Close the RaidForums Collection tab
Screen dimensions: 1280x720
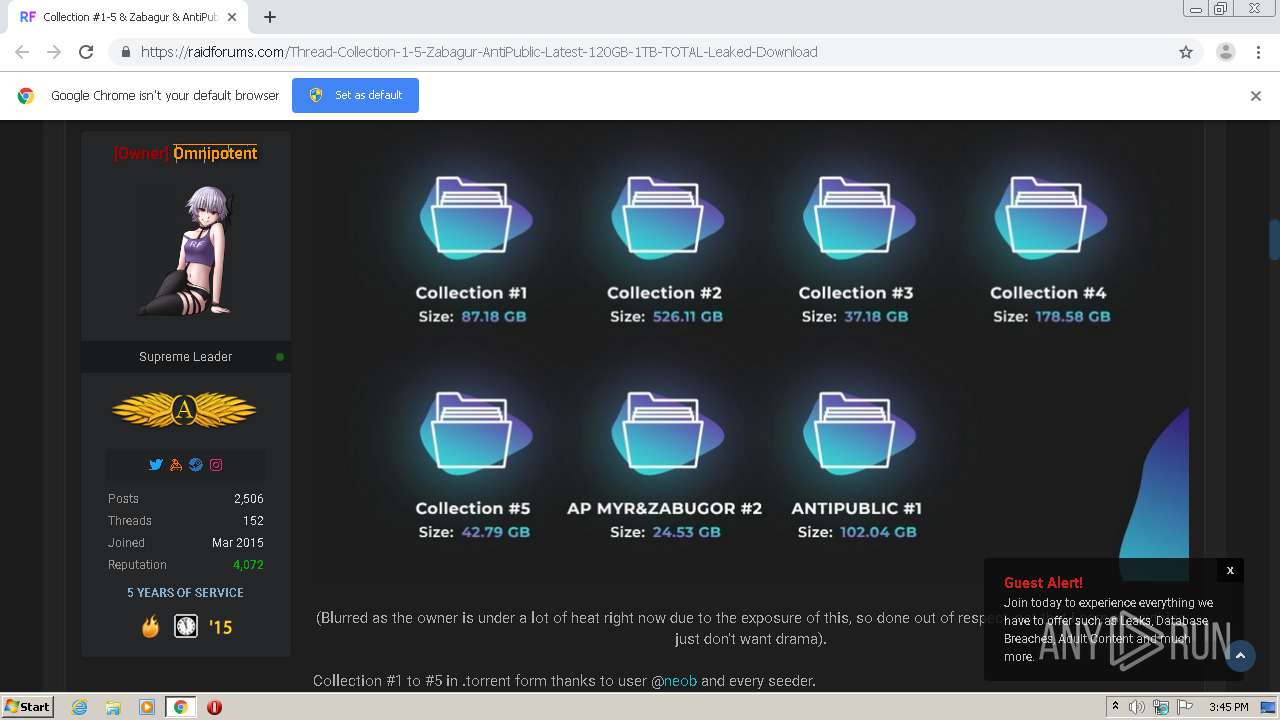click(232, 17)
